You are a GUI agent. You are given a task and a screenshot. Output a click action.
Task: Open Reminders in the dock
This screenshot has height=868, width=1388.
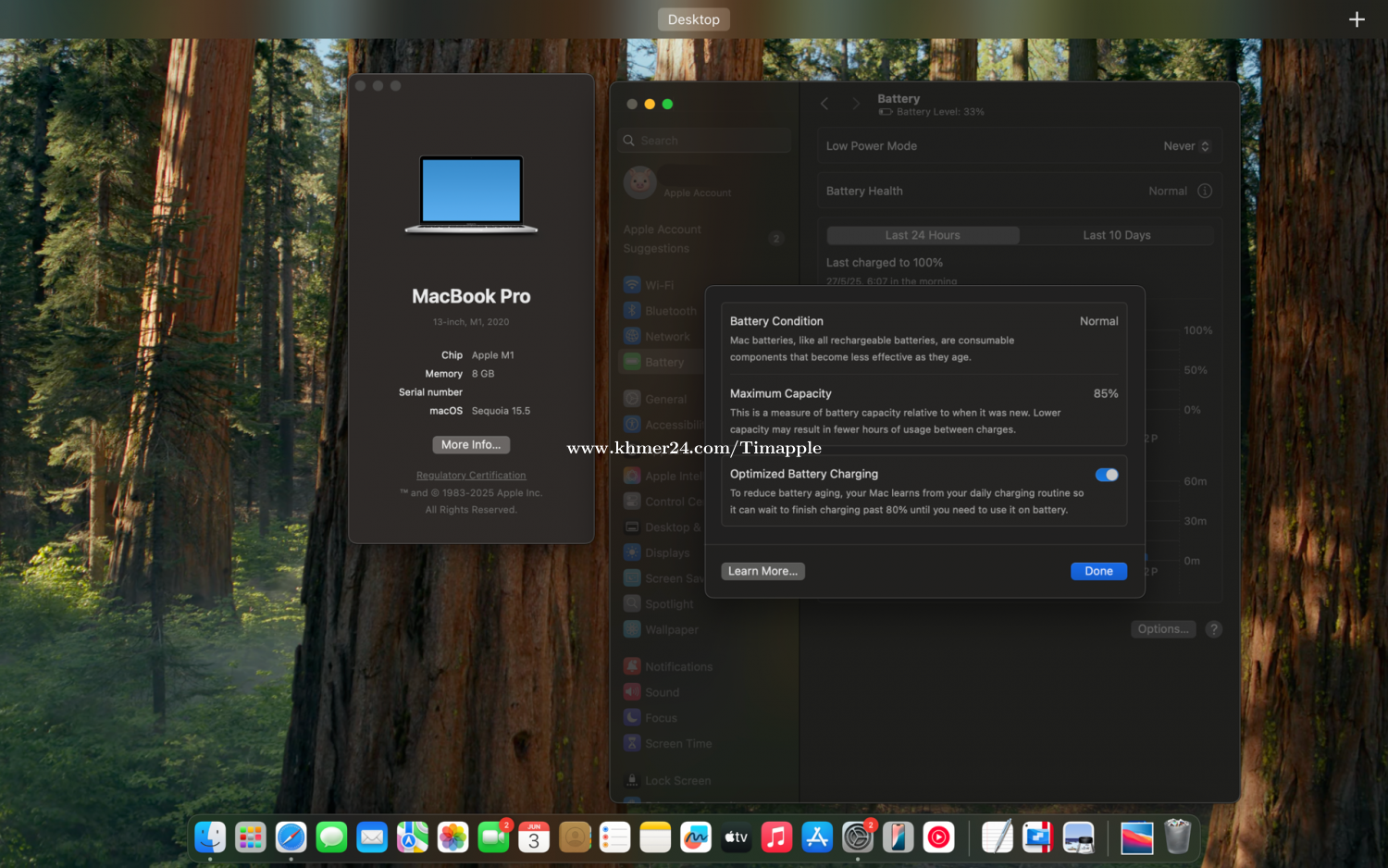(x=614, y=837)
